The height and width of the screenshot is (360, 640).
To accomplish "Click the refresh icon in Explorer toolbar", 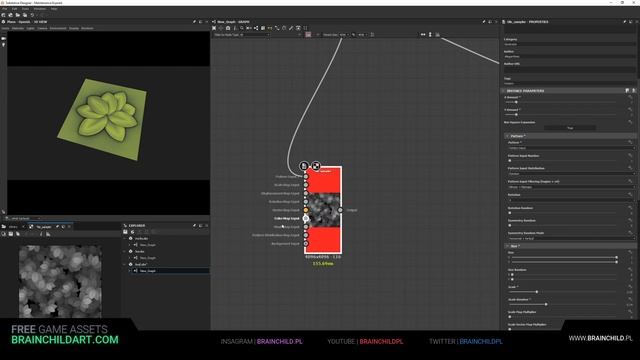I will (x=133, y=232).
